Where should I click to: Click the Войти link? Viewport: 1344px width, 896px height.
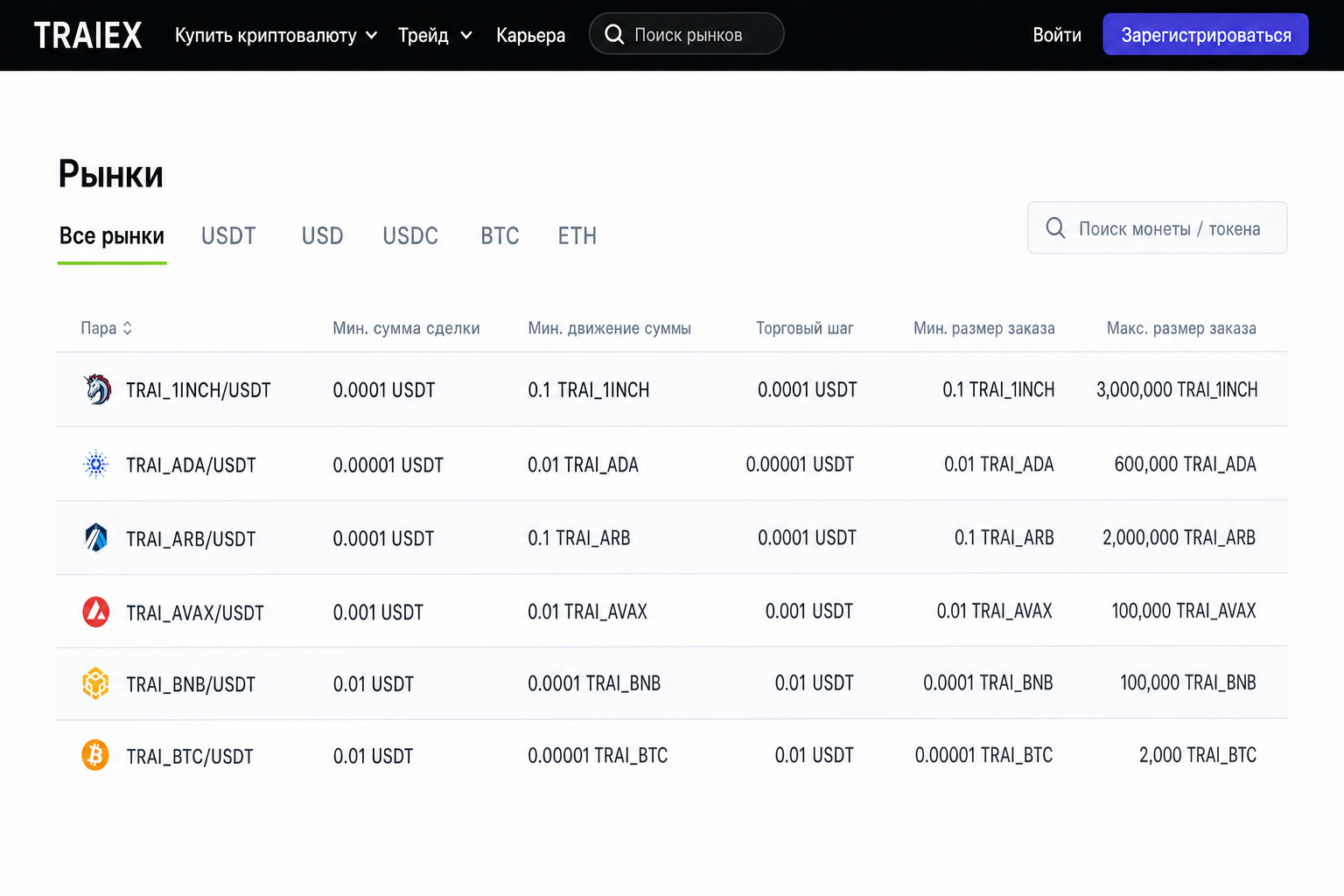tap(1057, 35)
